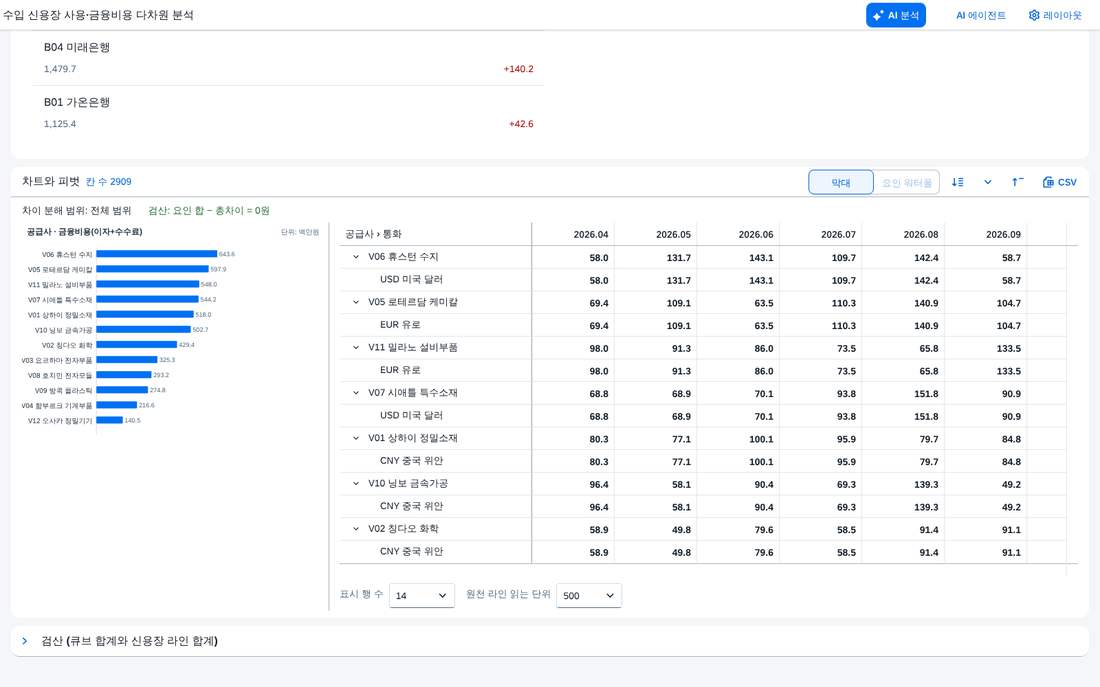Click the 칸 수 2909 label

[x=109, y=182]
